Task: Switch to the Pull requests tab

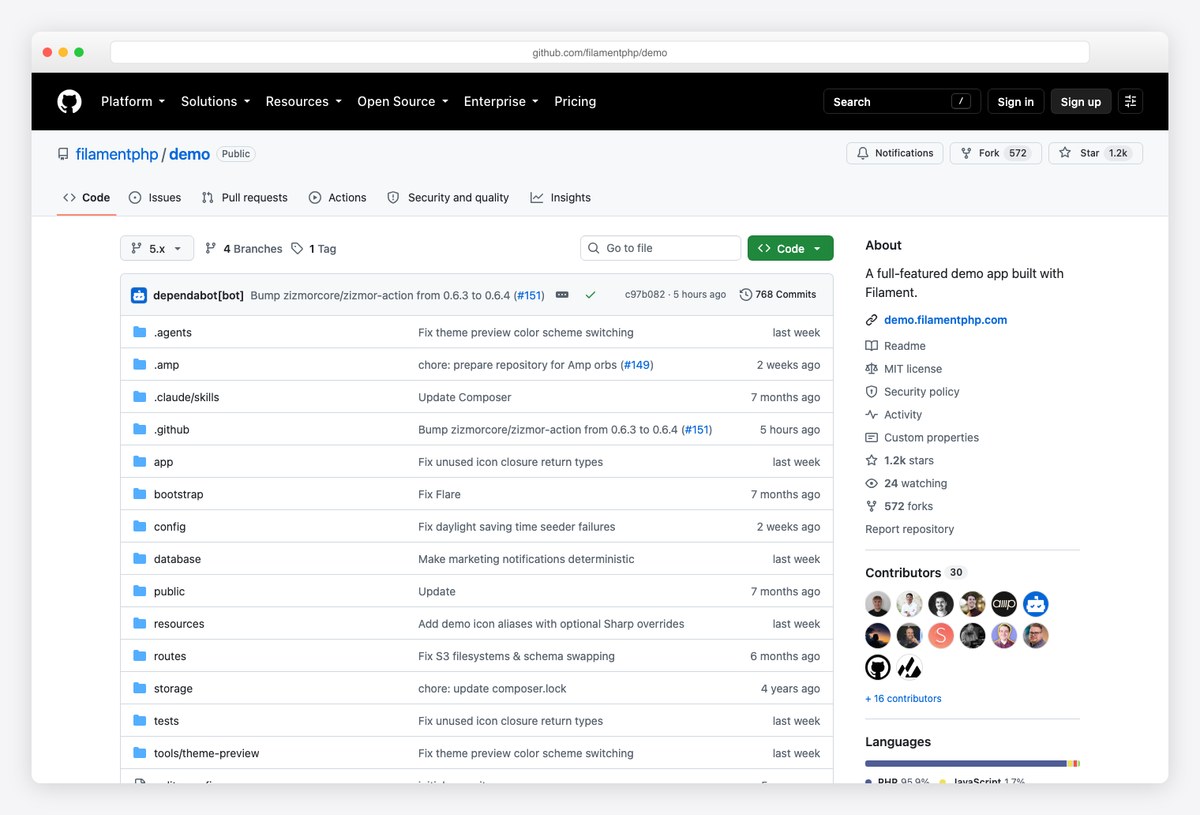Action: click(x=244, y=198)
